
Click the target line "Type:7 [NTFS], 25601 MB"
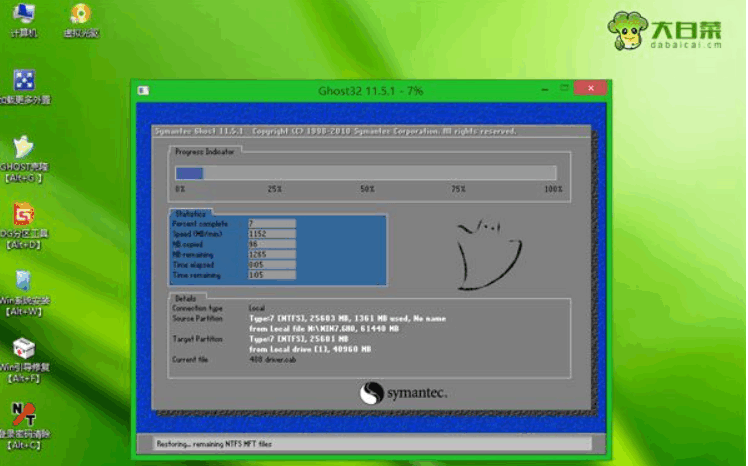click(x=299, y=339)
